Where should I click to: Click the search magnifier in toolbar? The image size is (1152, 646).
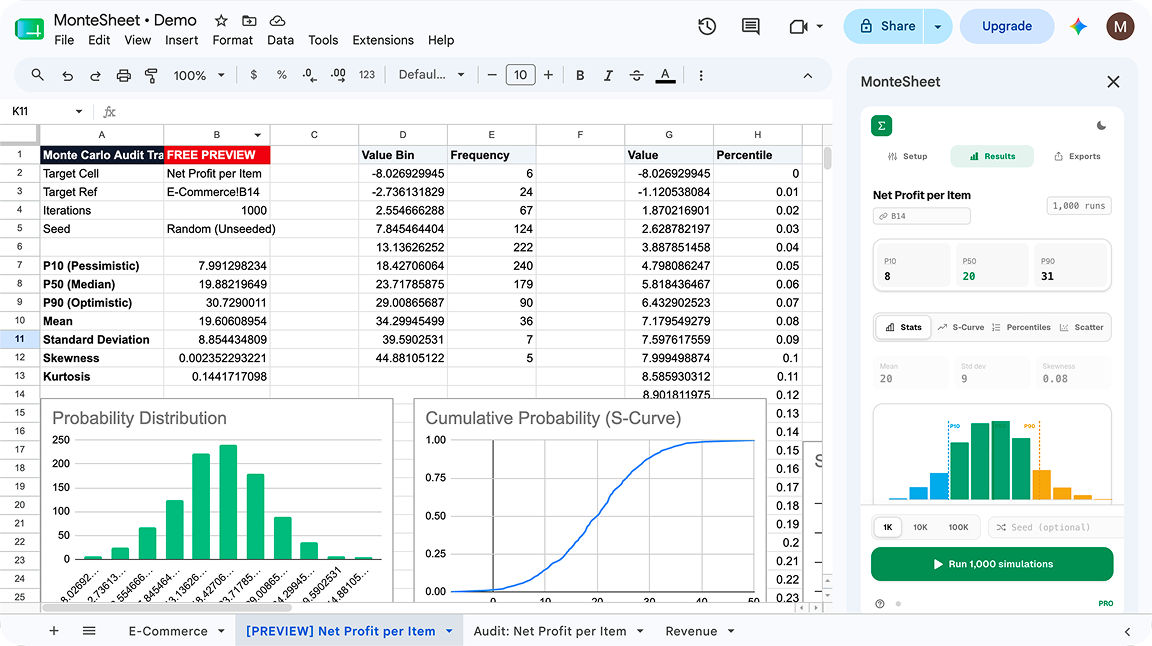37,75
